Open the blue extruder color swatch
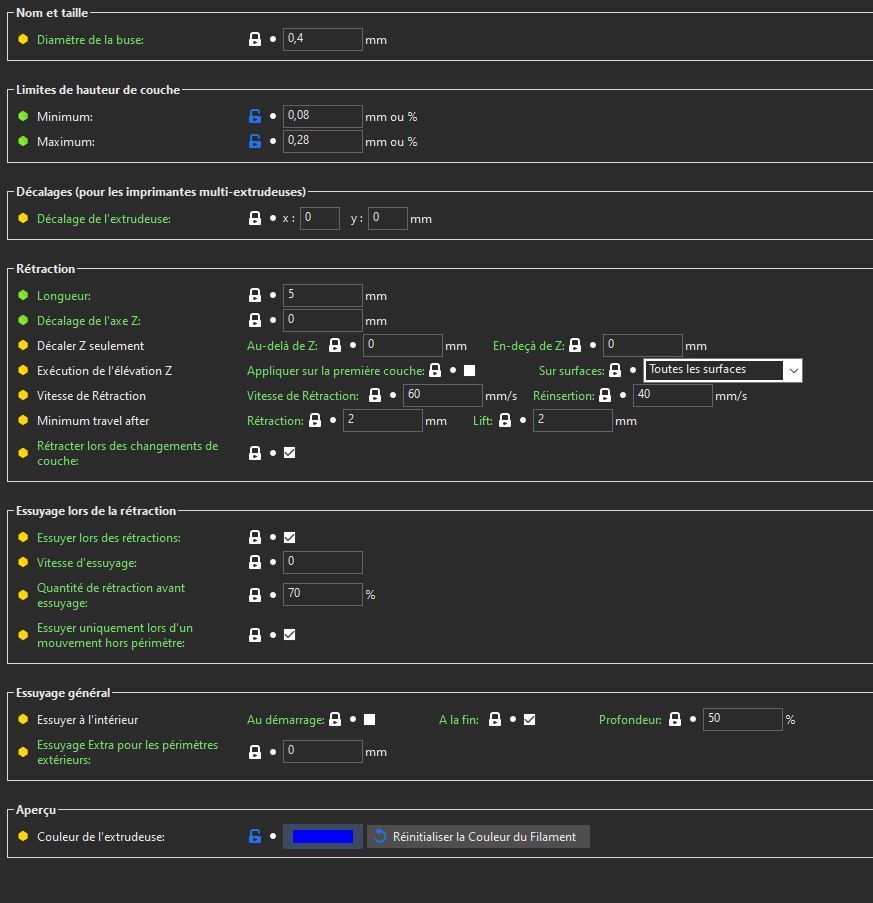 pyautogui.click(x=322, y=836)
